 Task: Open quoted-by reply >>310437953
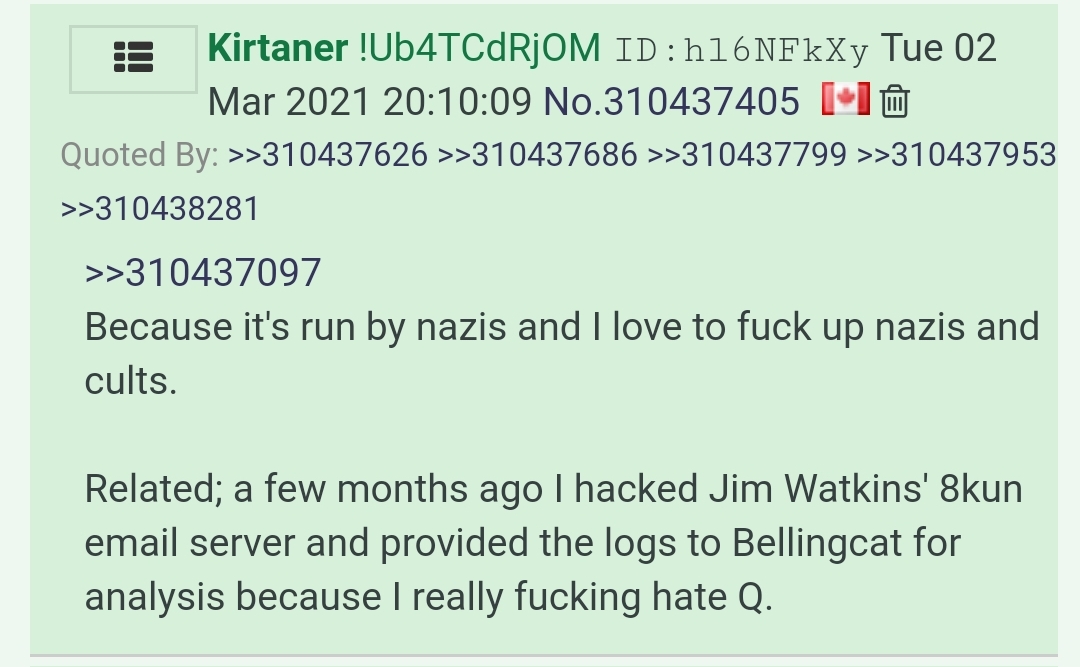coord(957,154)
